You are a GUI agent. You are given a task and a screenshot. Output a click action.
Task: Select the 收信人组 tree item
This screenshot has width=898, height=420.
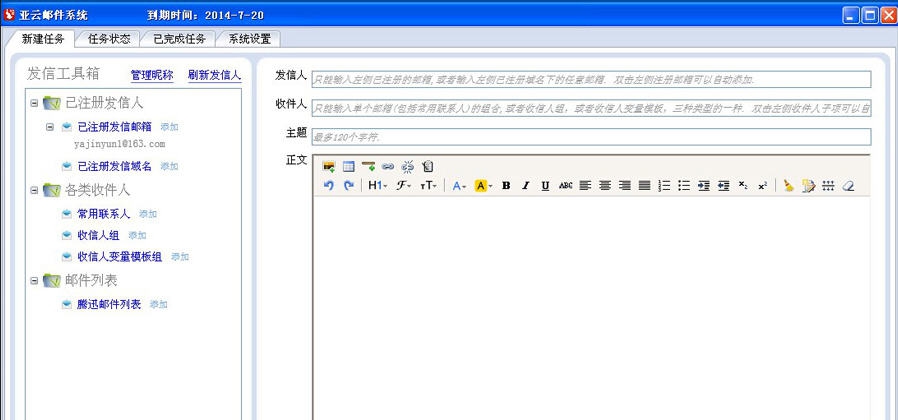99,235
